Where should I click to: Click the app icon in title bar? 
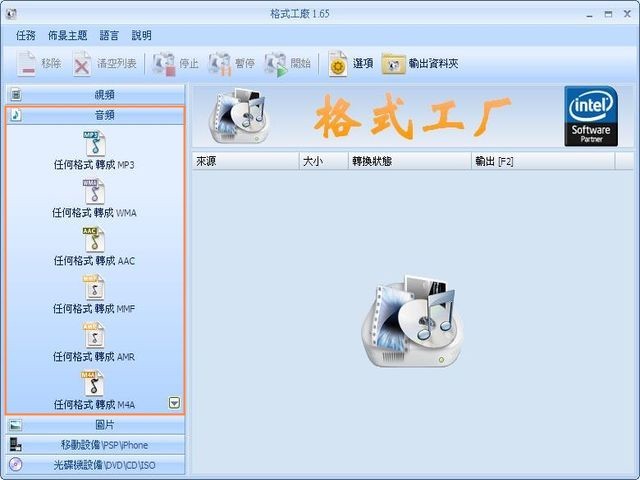(x=11, y=13)
